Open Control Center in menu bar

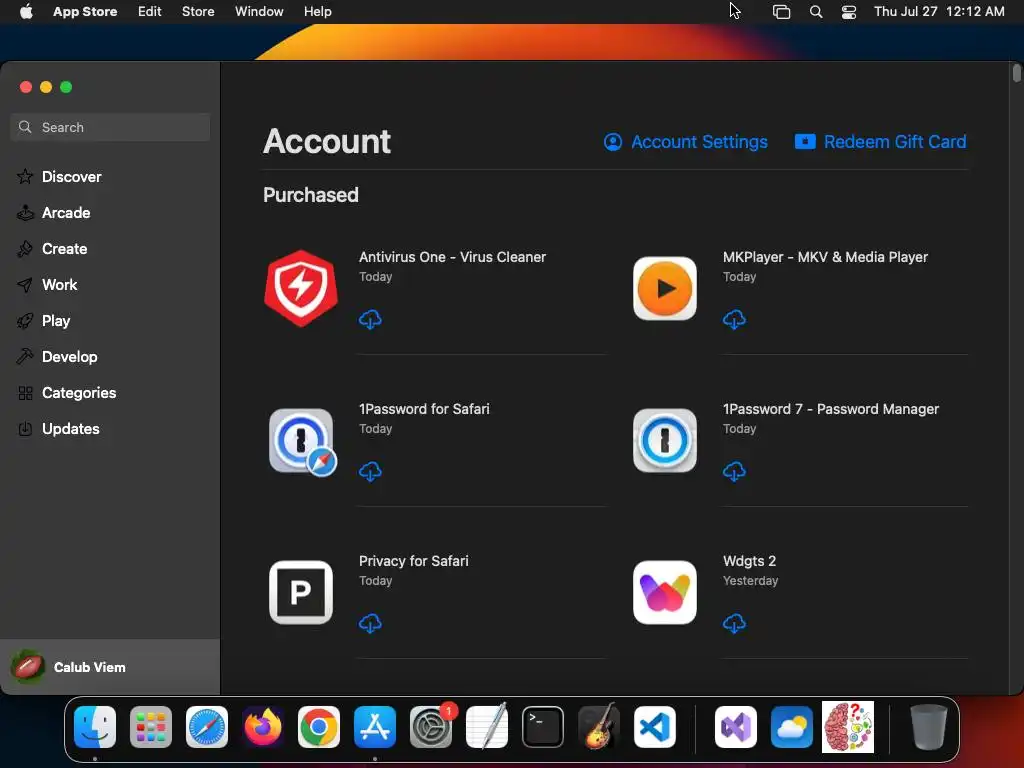point(848,11)
